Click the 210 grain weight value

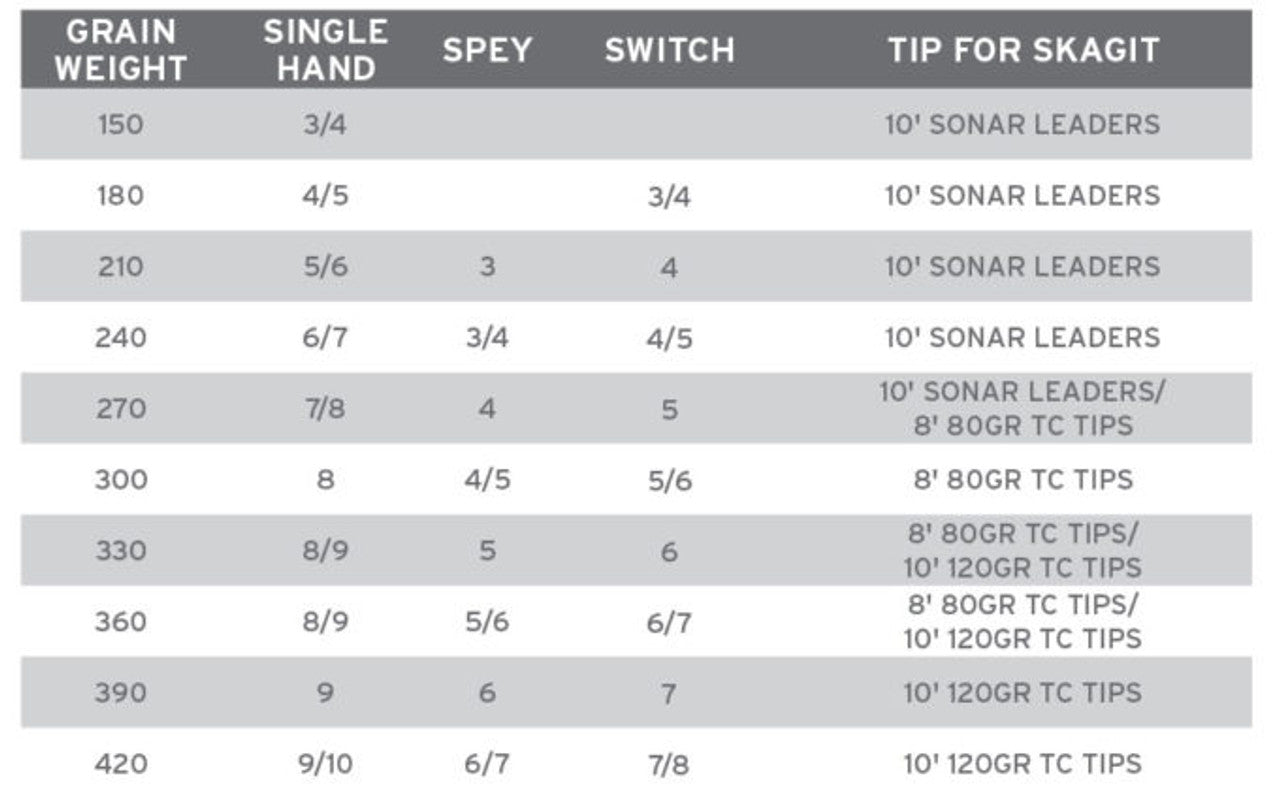coord(121,267)
